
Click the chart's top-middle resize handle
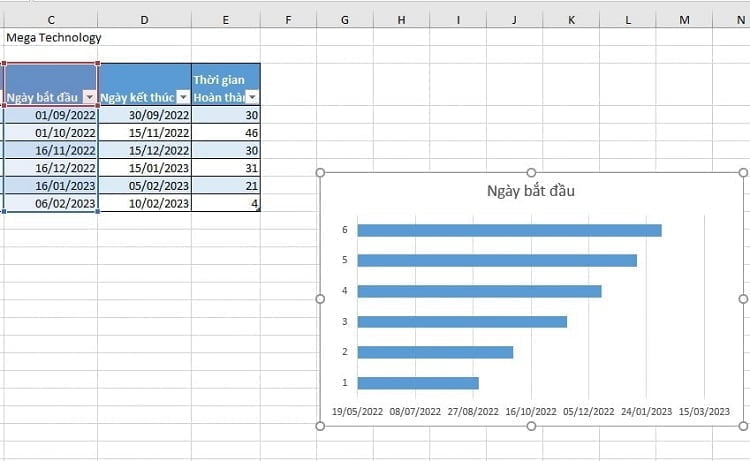coord(531,173)
